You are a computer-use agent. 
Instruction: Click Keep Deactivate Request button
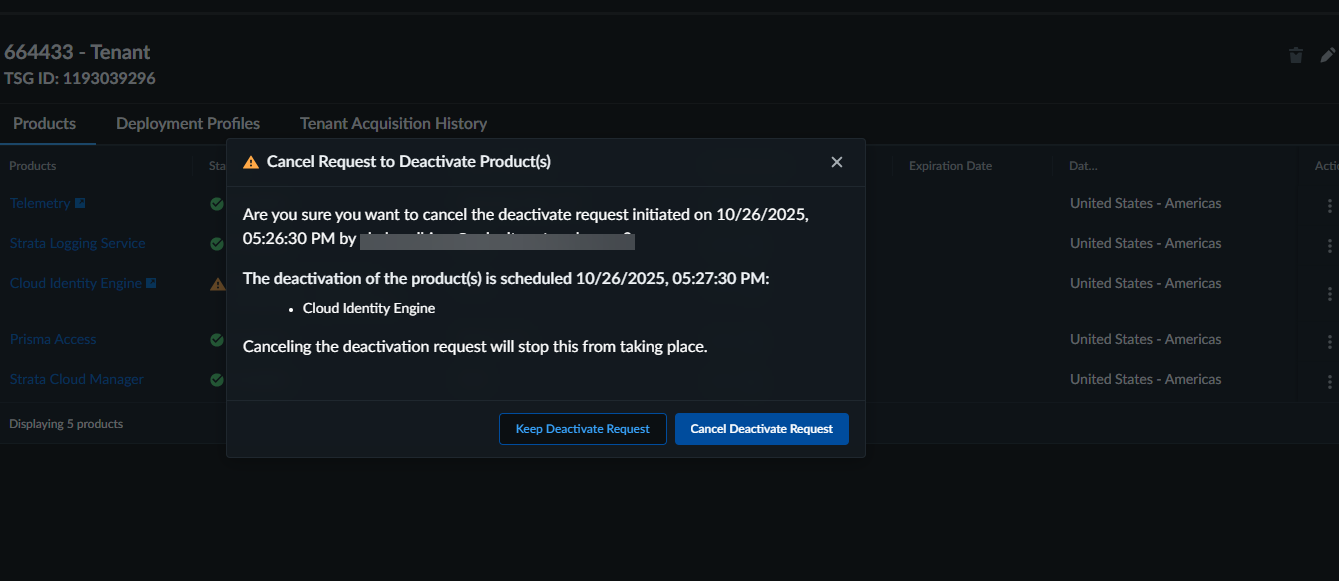coord(583,429)
